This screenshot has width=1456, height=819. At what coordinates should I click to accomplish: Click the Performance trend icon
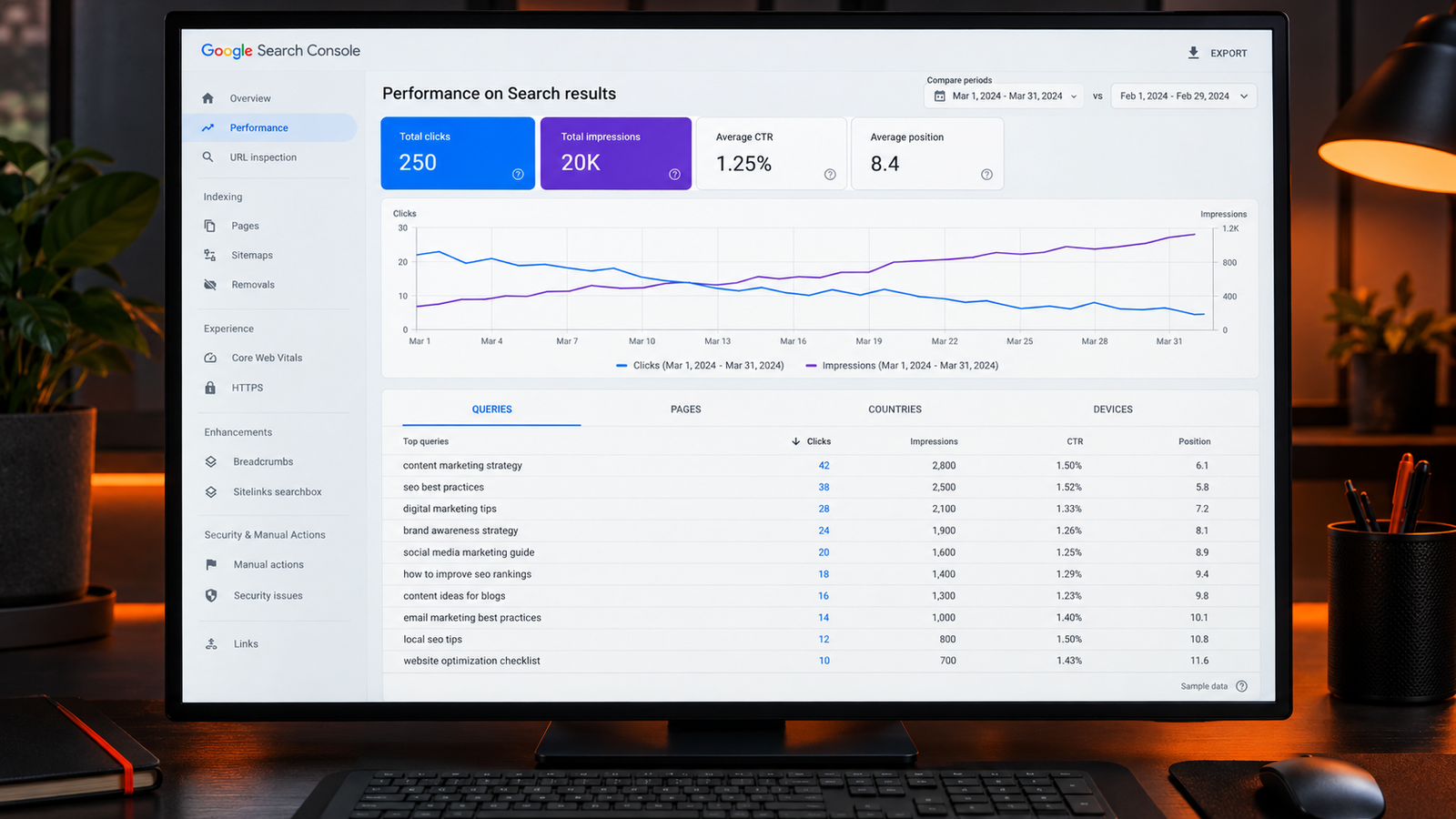pos(207,127)
